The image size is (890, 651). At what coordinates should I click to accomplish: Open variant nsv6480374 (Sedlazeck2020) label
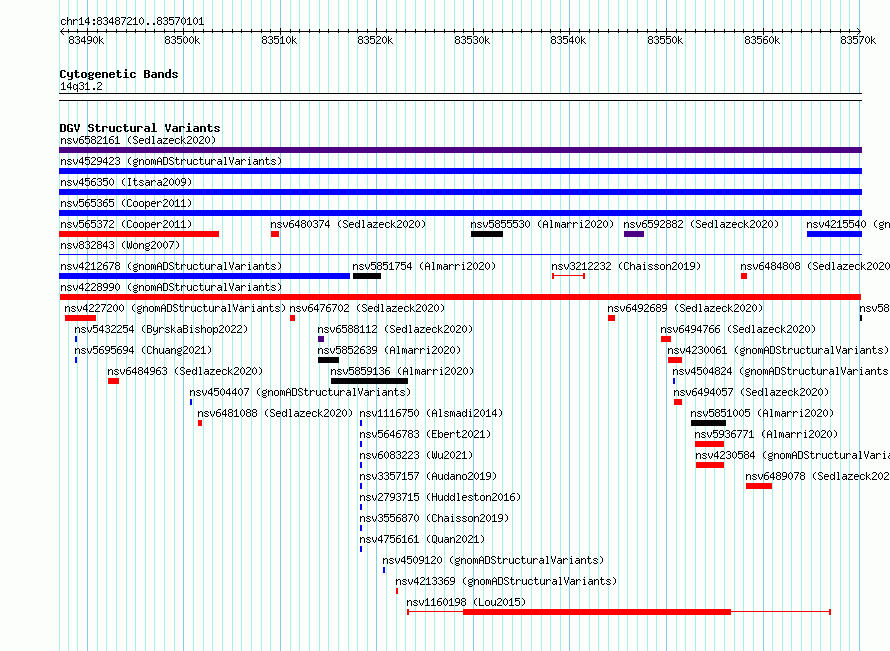click(x=348, y=224)
